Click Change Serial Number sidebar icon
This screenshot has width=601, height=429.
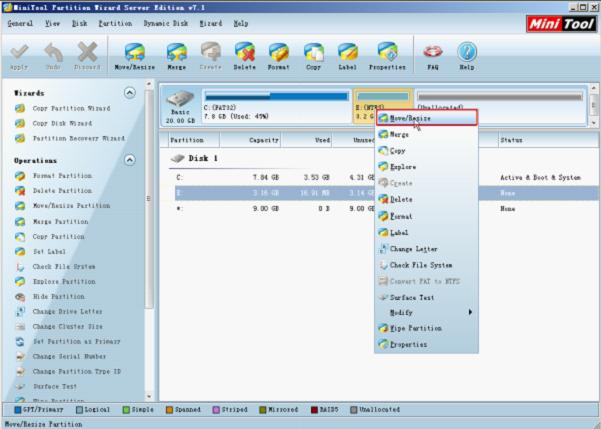(20, 357)
